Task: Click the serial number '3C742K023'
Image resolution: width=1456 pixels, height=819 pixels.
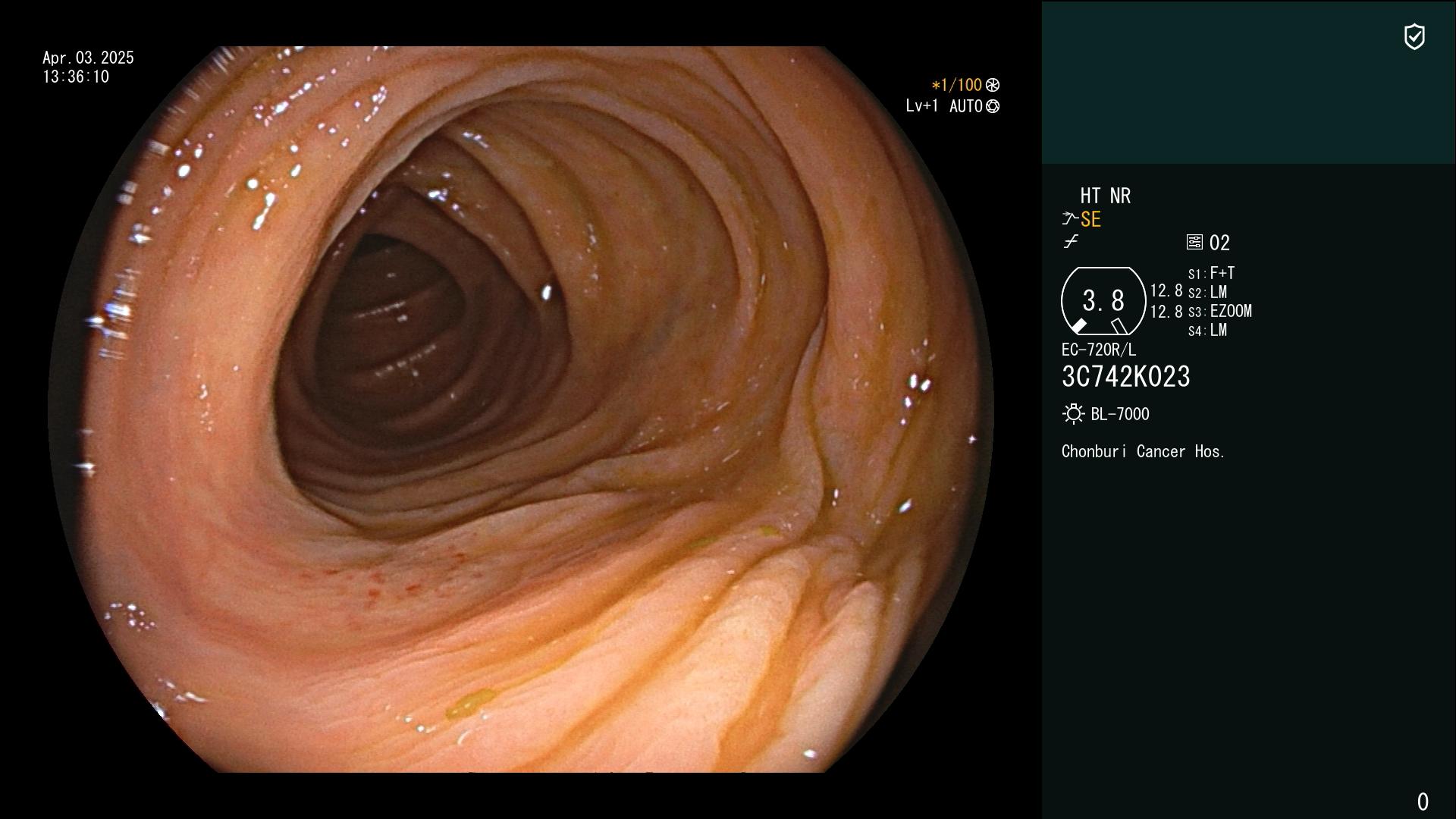Action: 1126,377
